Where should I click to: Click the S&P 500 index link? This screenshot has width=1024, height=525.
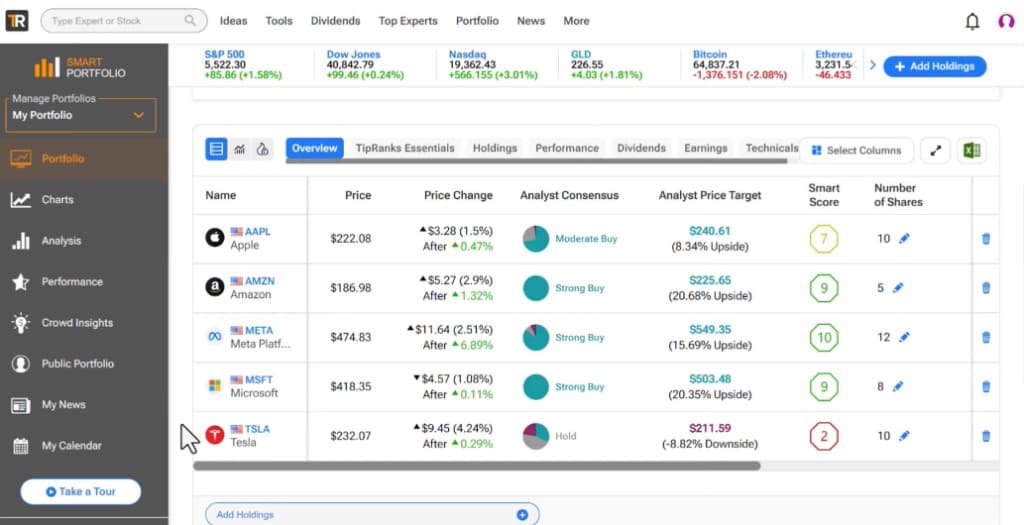coord(225,54)
